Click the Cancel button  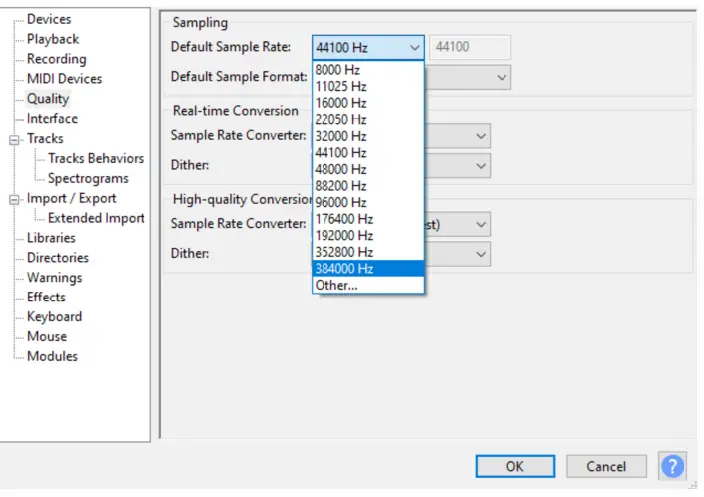(606, 466)
